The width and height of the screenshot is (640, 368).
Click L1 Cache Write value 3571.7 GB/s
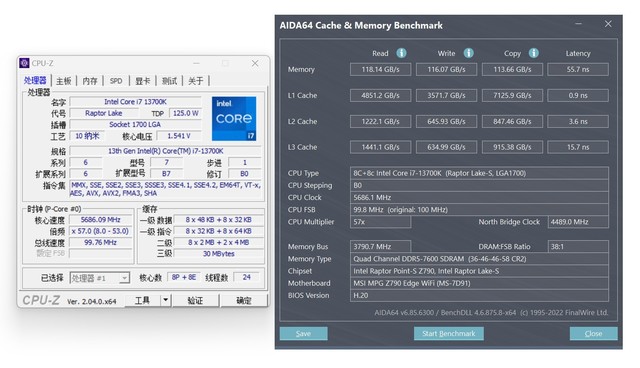(x=446, y=95)
